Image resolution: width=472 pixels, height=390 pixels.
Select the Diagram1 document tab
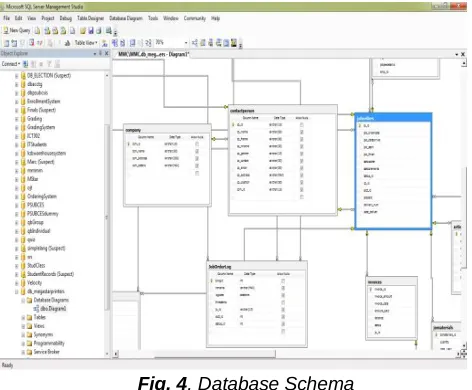point(153,54)
